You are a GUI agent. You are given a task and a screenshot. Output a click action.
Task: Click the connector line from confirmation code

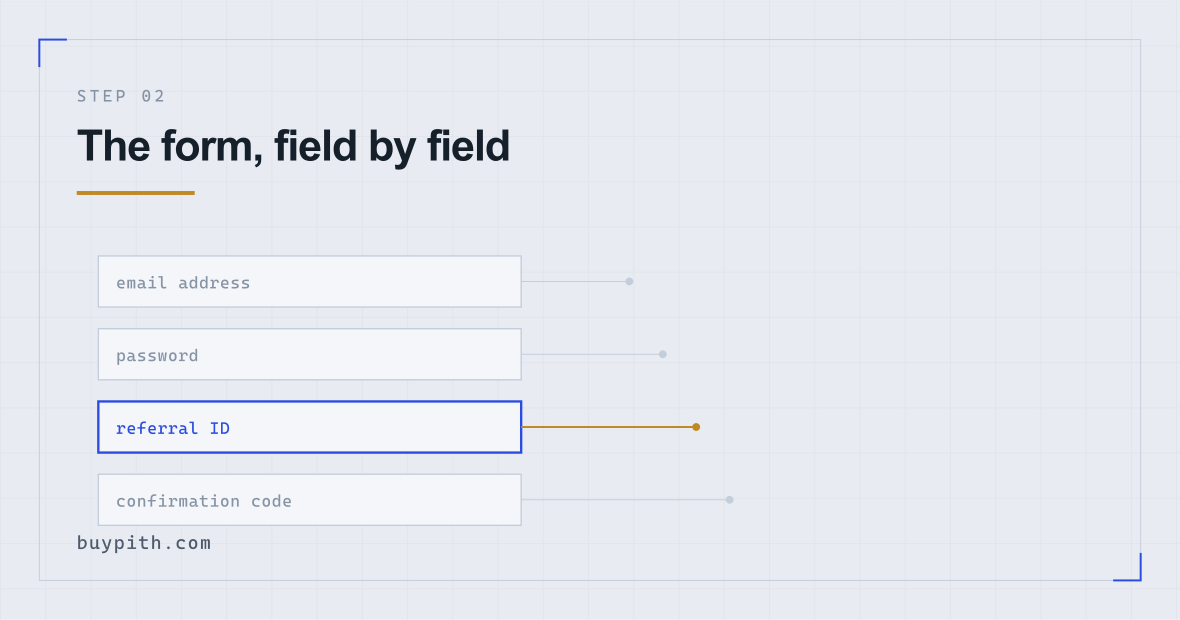coord(624,500)
